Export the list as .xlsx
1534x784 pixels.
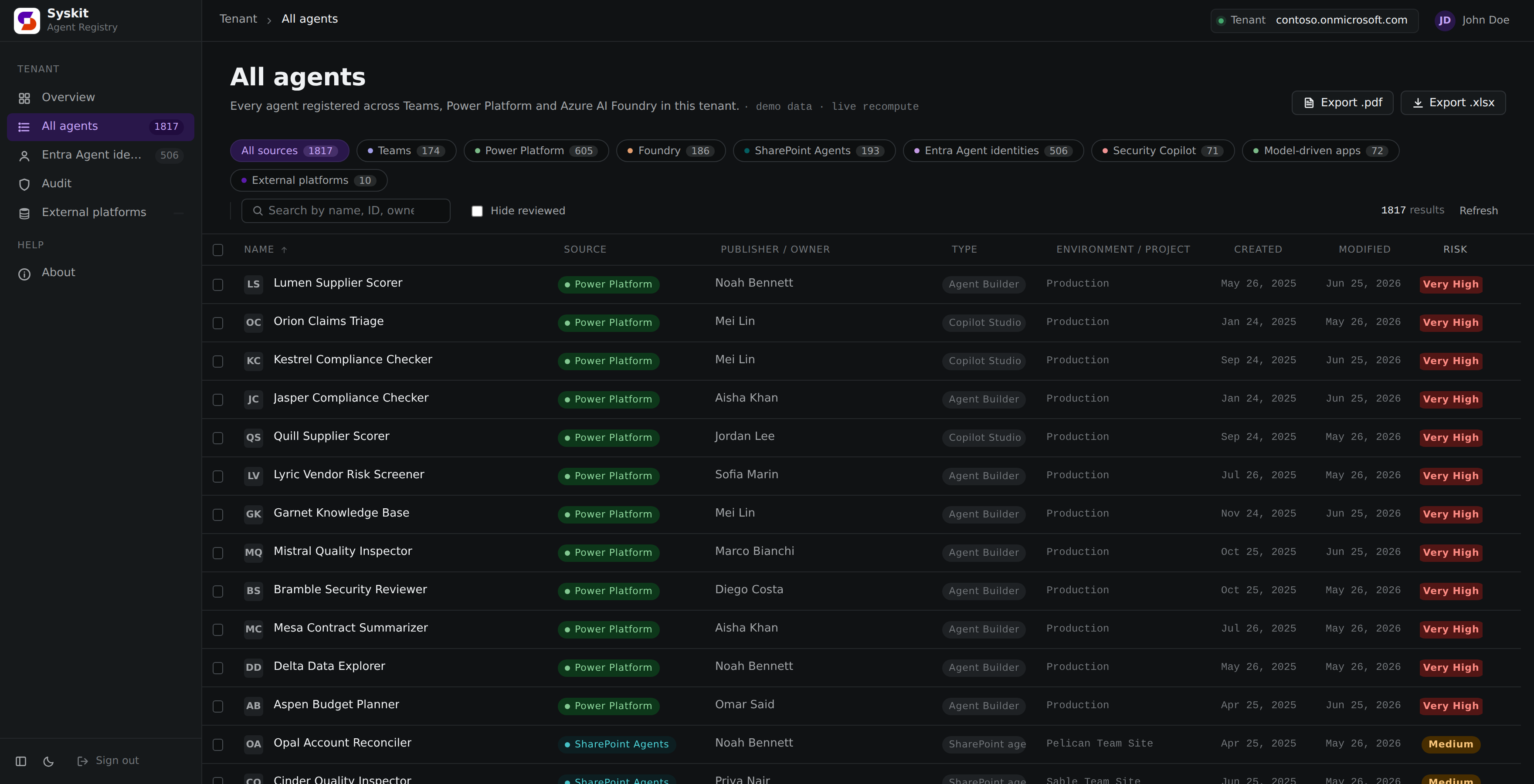pyautogui.click(x=1453, y=103)
